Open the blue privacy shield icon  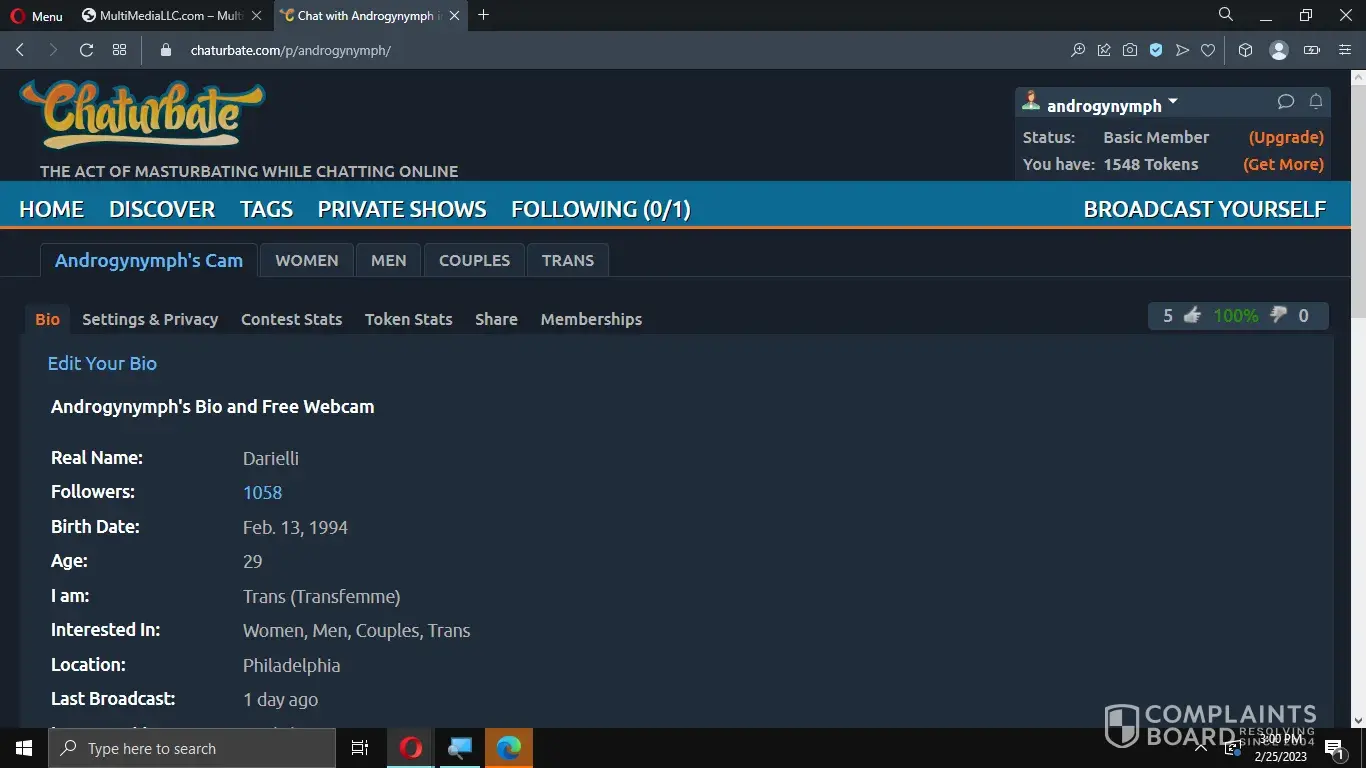pos(1156,50)
